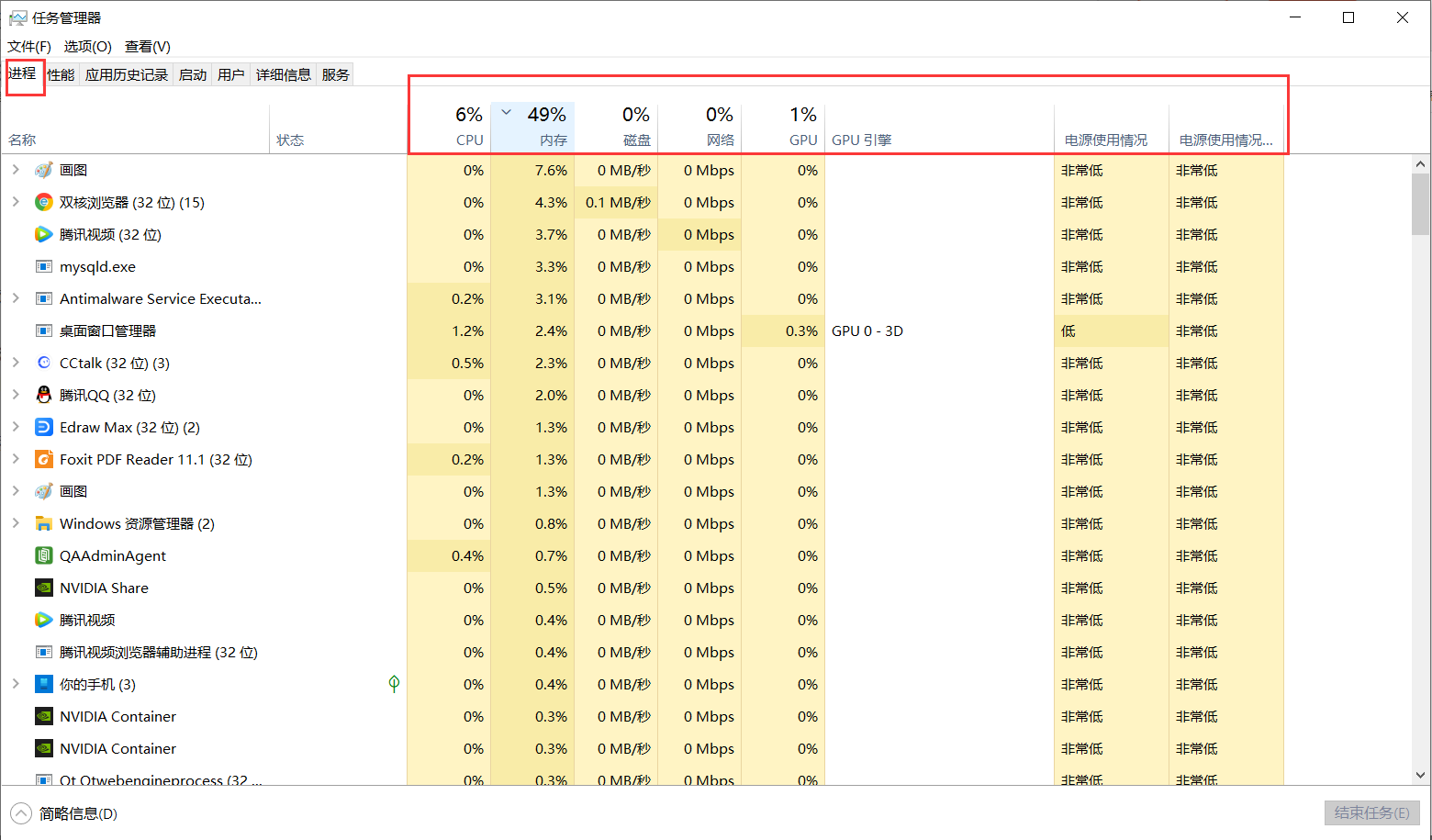Click the green leaf suspended status icon
The width and height of the screenshot is (1432, 840).
tap(394, 683)
